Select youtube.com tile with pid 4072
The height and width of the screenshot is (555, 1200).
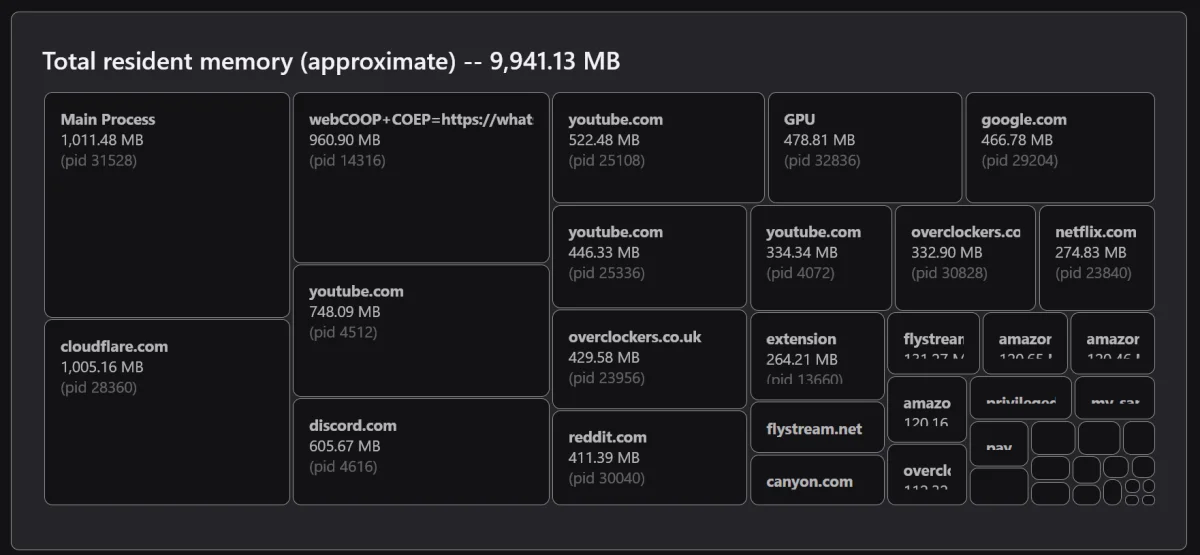coord(821,258)
